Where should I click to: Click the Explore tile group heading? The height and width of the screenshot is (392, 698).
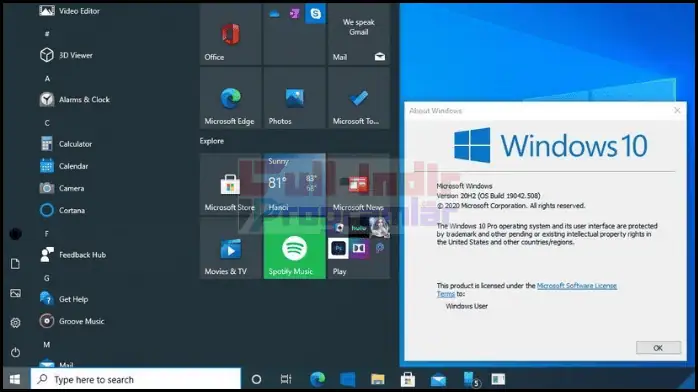[212, 141]
